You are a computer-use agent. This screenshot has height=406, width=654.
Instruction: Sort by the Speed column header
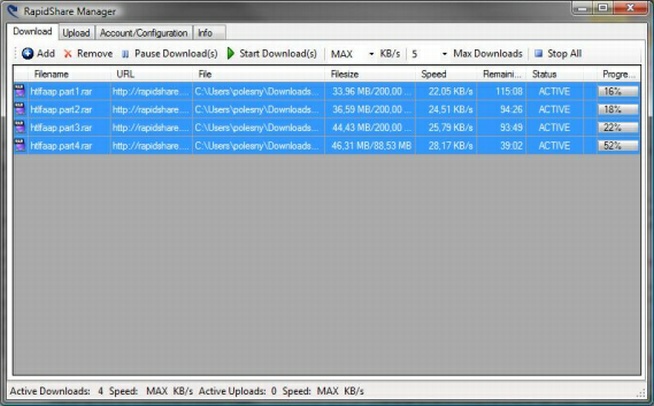(x=446, y=74)
